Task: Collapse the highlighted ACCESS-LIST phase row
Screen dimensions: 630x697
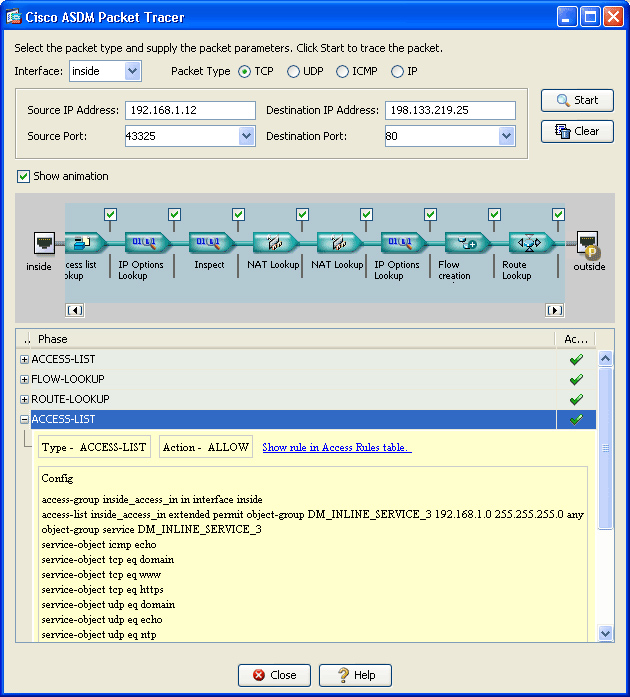Action: pos(24,419)
